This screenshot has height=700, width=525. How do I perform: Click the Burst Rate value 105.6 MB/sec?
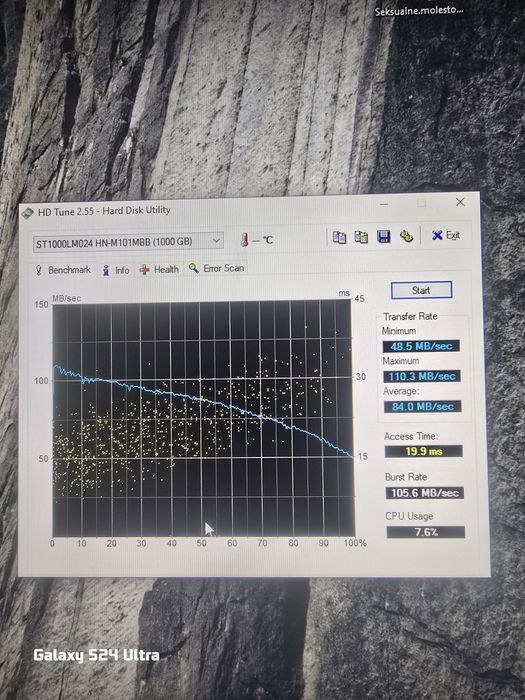coord(425,493)
